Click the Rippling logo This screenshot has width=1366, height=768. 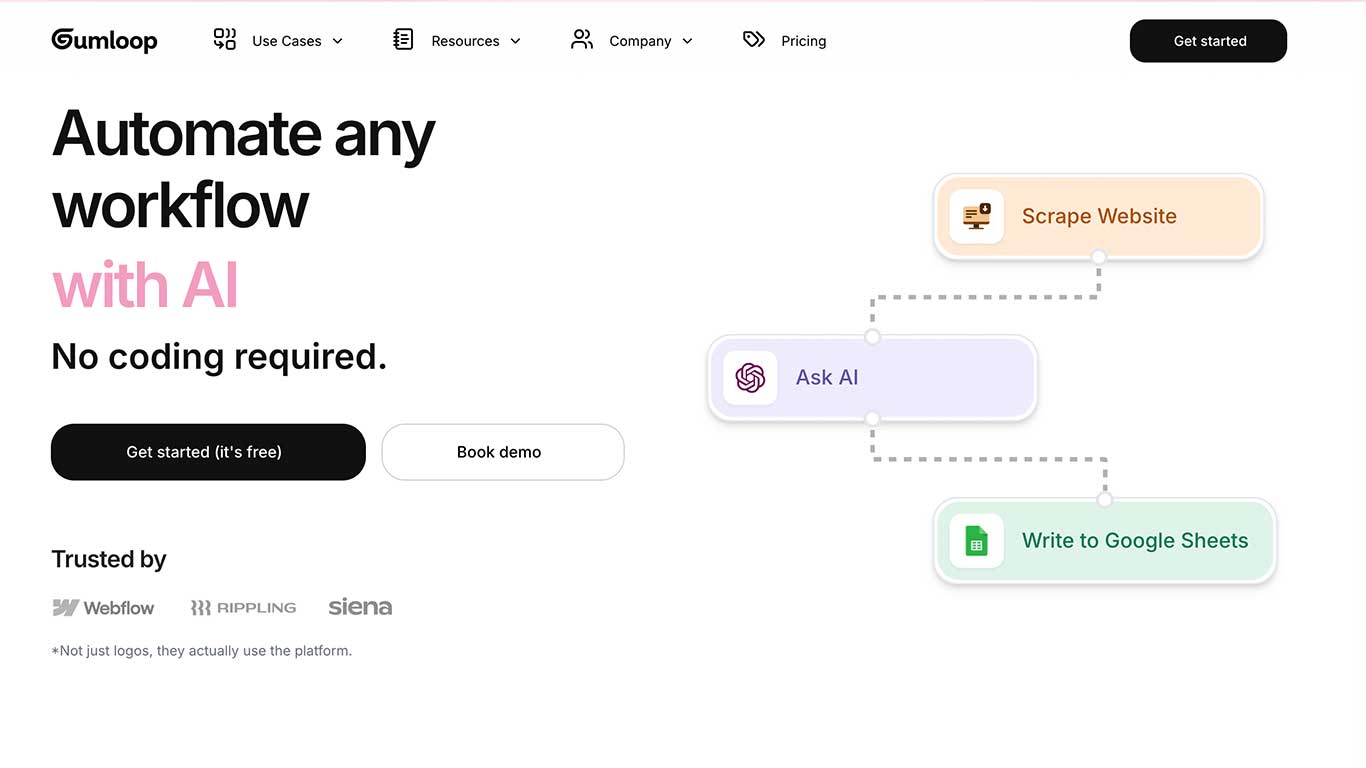click(243, 607)
